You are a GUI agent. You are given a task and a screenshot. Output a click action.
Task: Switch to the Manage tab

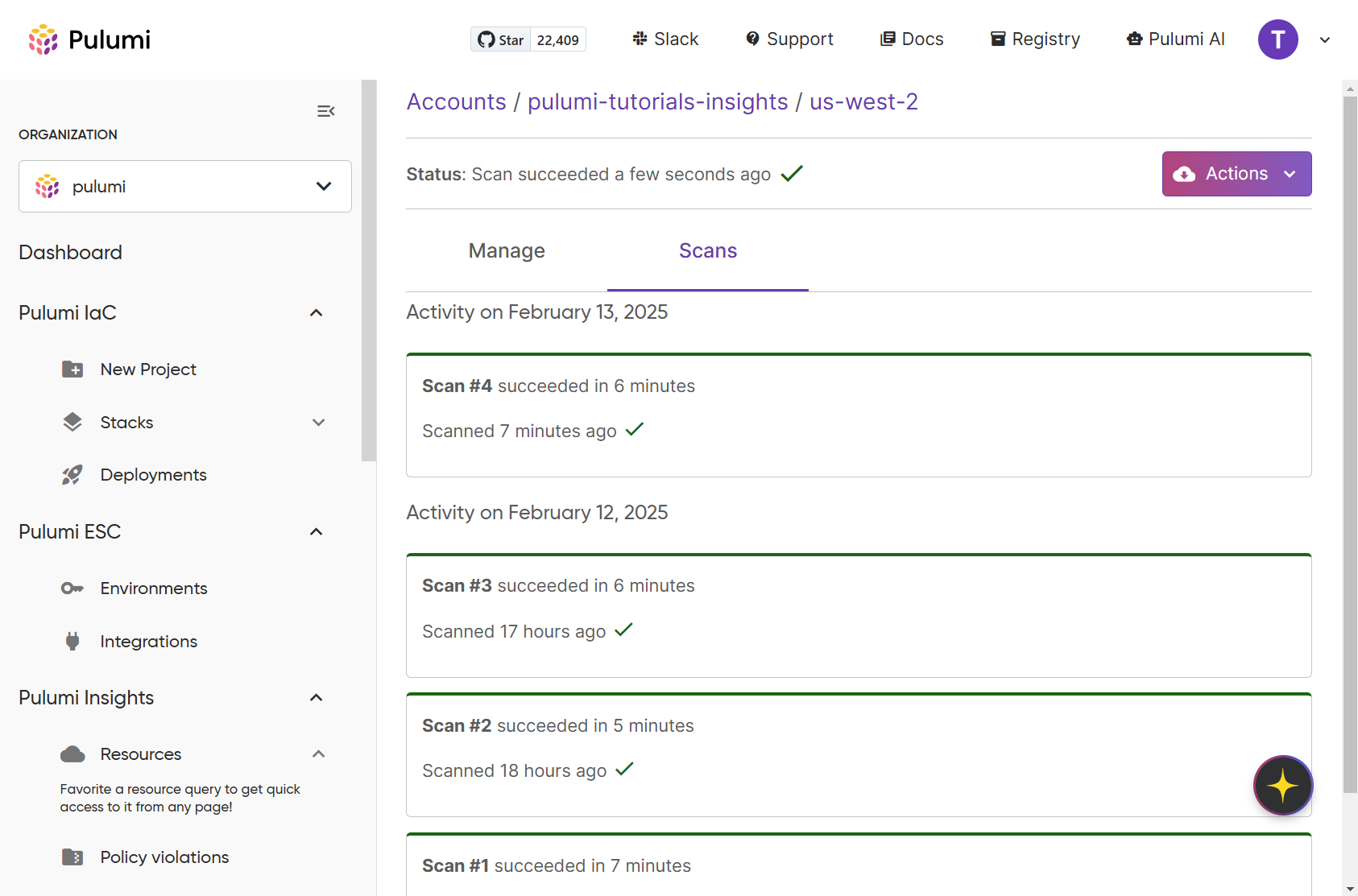pos(507,251)
